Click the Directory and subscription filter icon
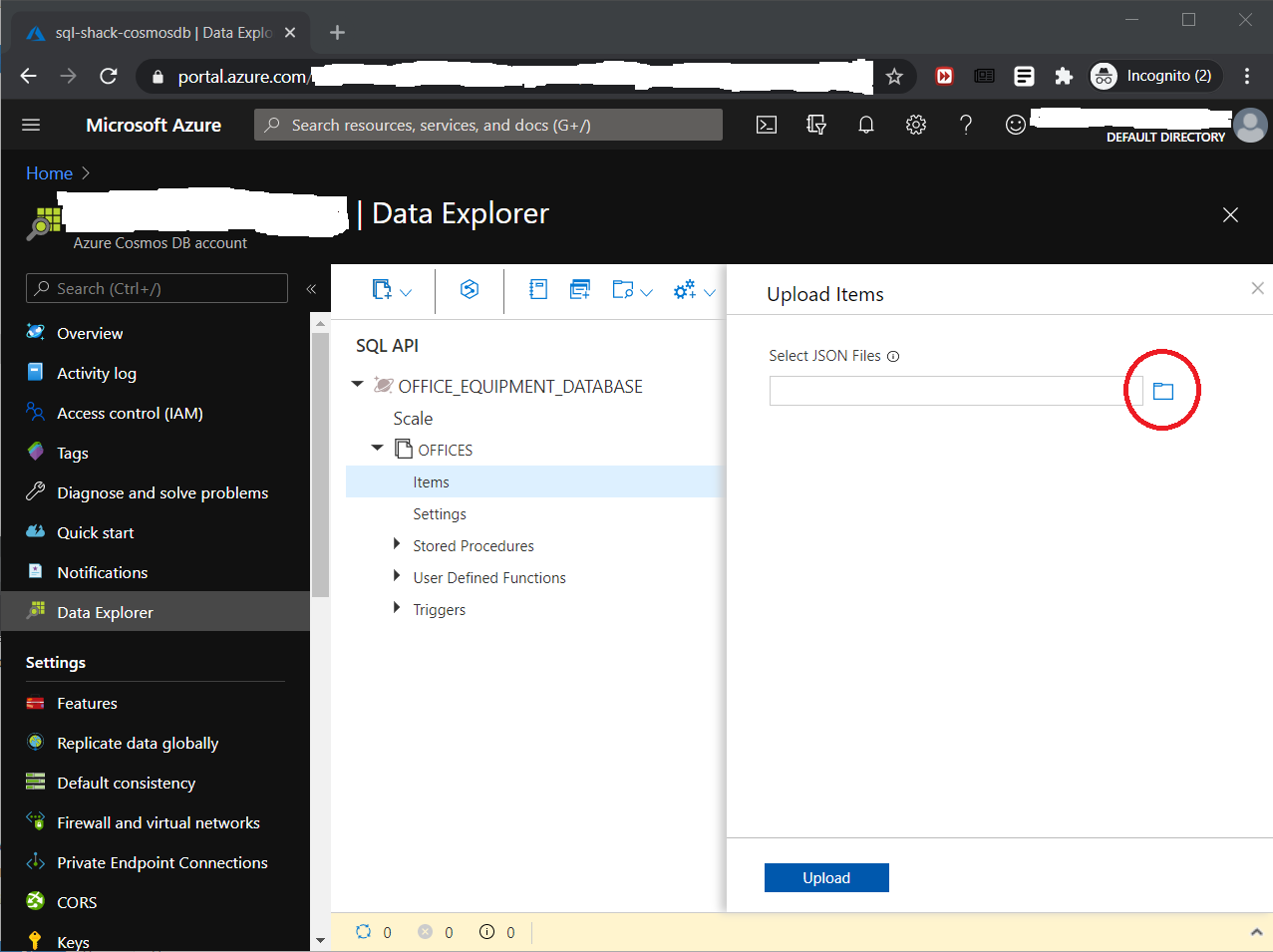1273x952 pixels. pyautogui.click(x=816, y=125)
